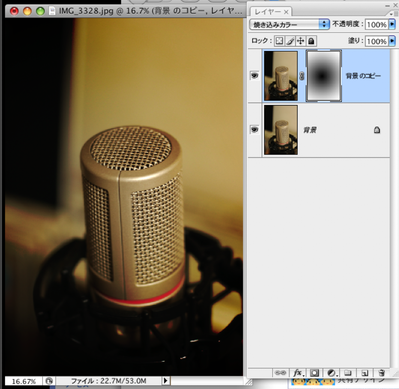Click the link layers icon
399x389 pixels.
tap(280, 373)
